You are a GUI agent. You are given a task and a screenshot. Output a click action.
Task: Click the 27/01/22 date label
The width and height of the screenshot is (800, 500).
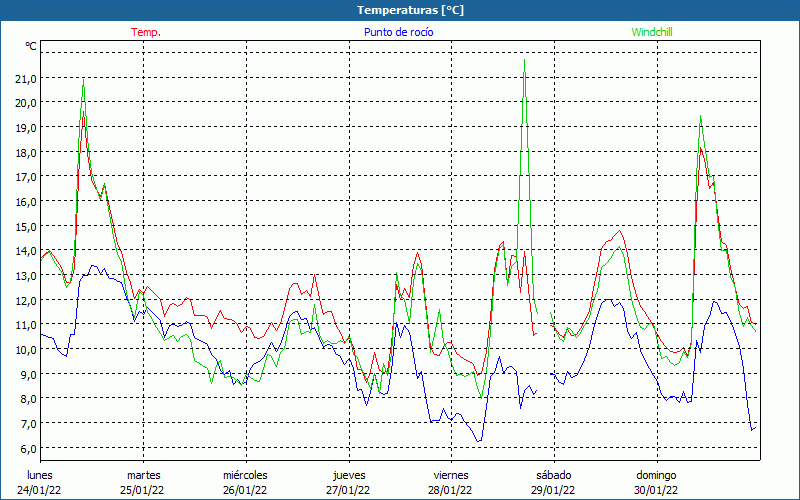[x=348, y=490]
